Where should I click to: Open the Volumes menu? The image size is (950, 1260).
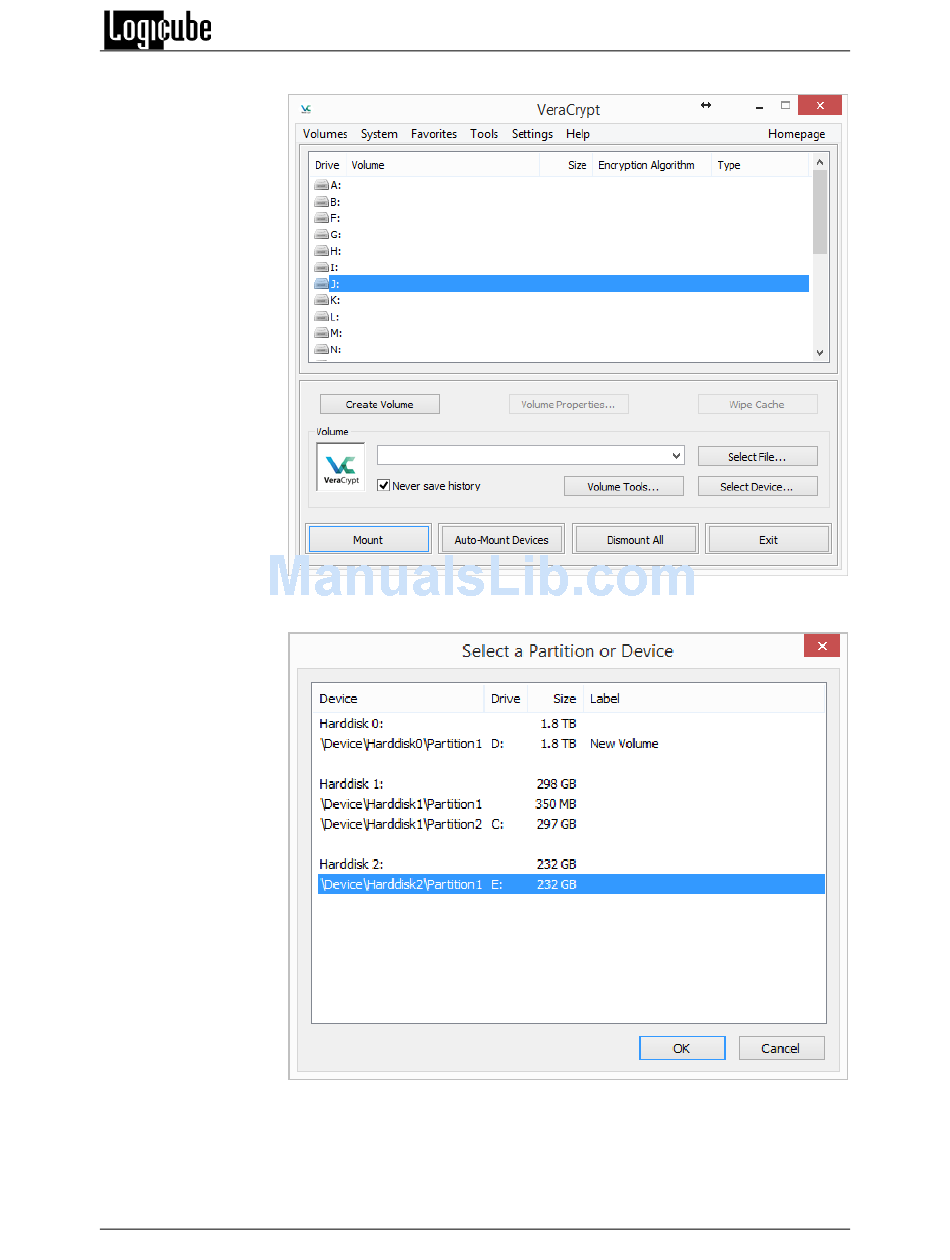pos(325,134)
